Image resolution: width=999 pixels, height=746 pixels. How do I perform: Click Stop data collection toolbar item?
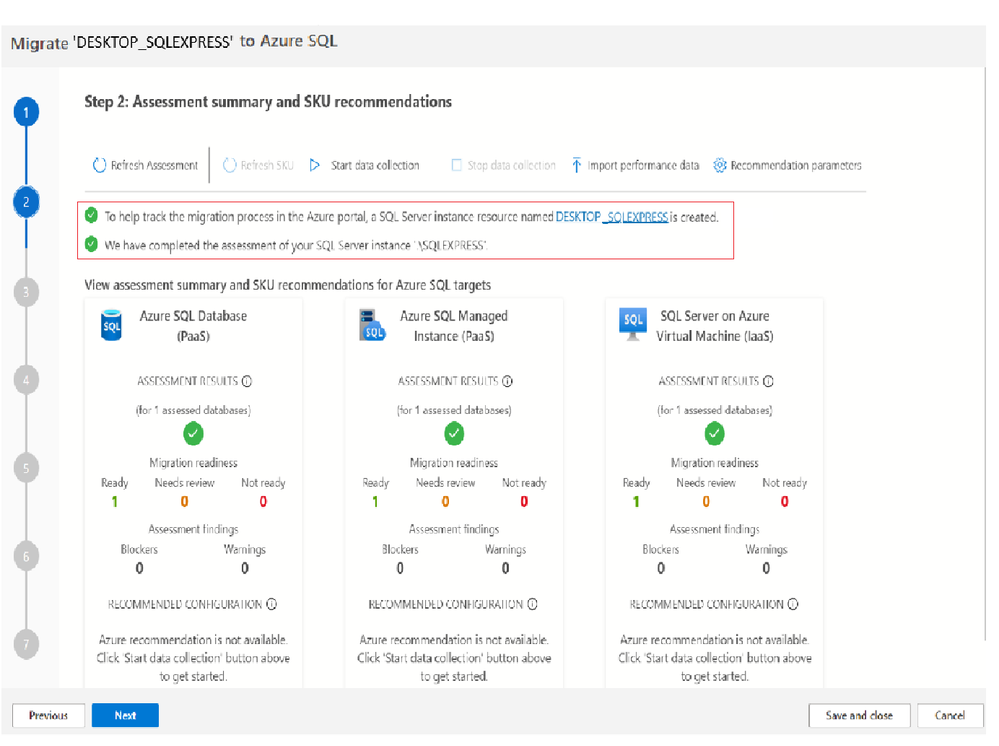(503, 166)
